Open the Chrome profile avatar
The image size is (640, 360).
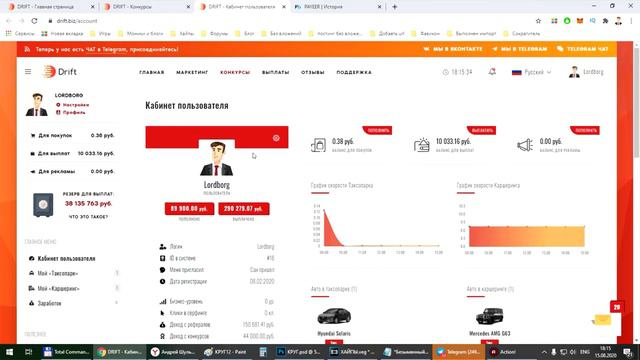click(x=618, y=21)
